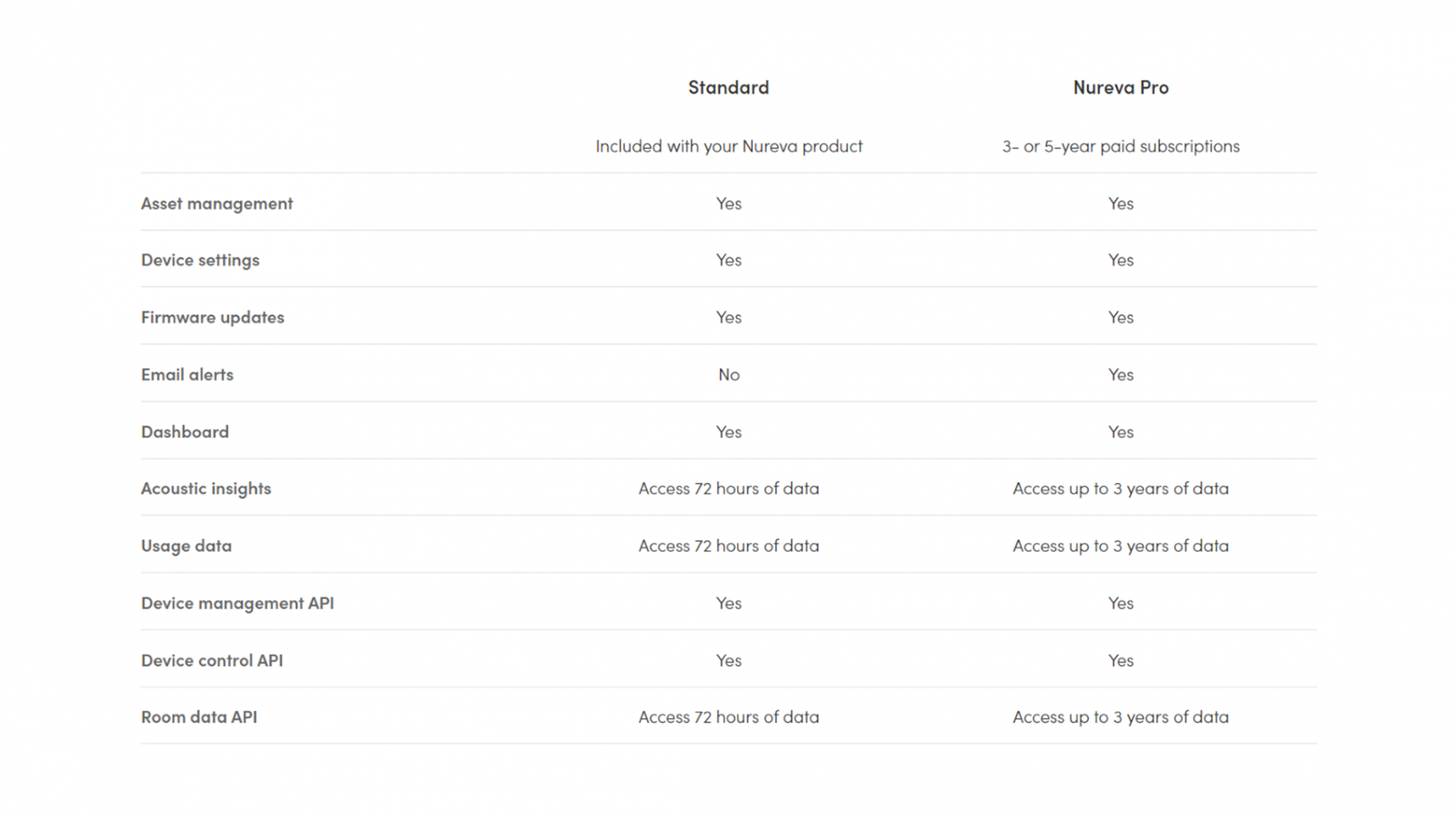Click Nureva Pro's Yes for Email alerts
Image resolution: width=1456 pixels, height=819 pixels.
(1121, 375)
